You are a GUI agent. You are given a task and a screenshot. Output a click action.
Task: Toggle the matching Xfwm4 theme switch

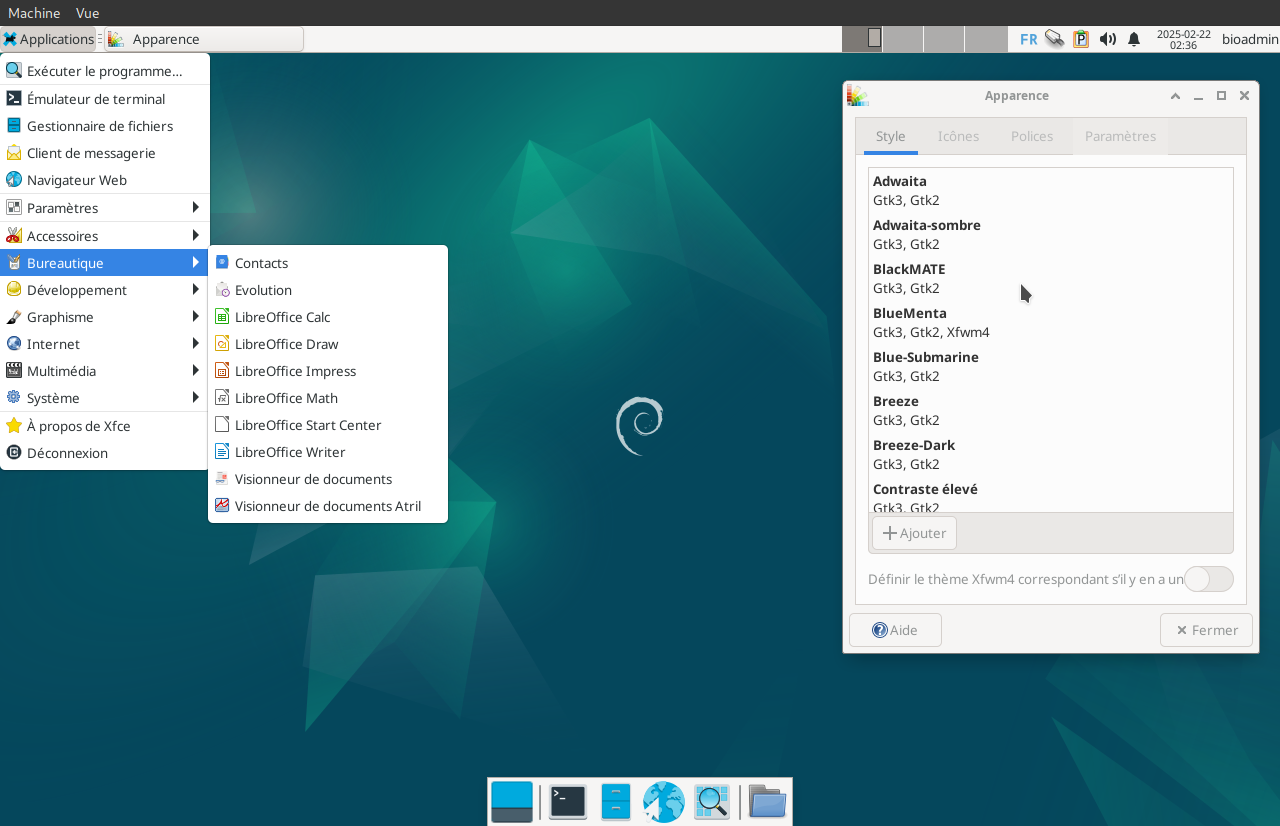click(x=1208, y=579)
